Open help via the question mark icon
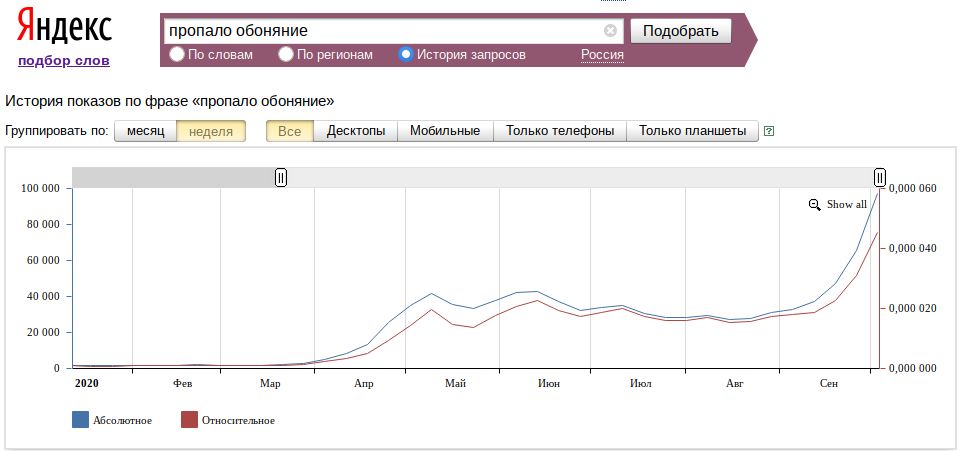Image resolution: width=960 pixels, height=451 pixels. [x=769, y=131]
